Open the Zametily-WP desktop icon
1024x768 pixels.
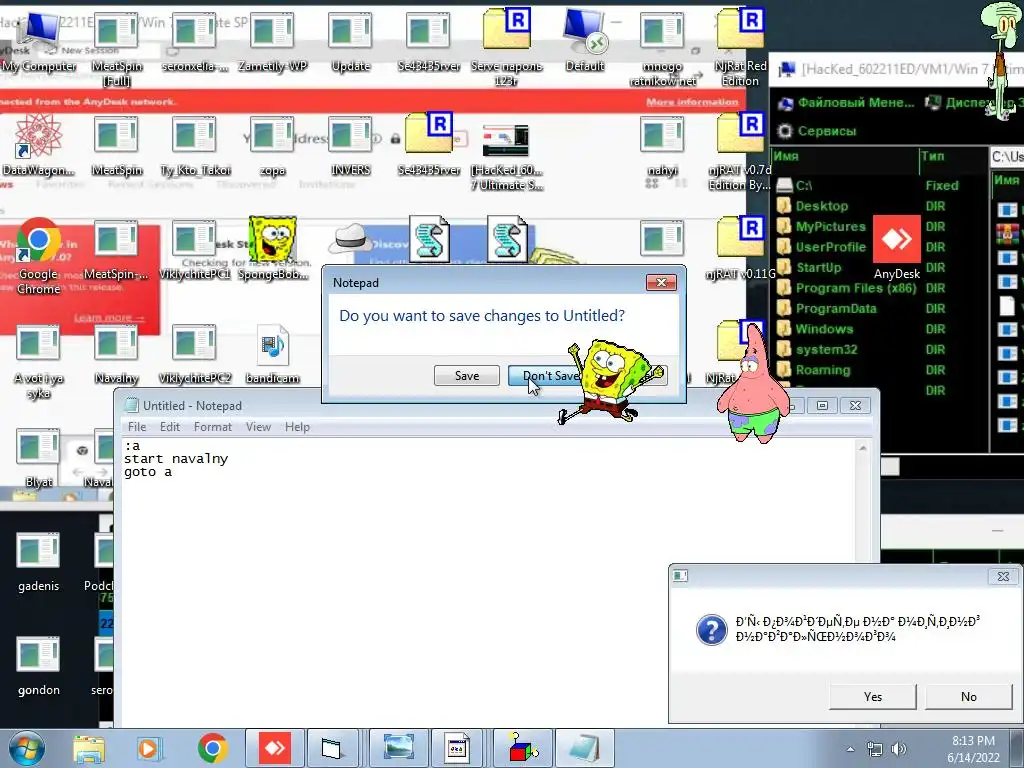(272, 40)
